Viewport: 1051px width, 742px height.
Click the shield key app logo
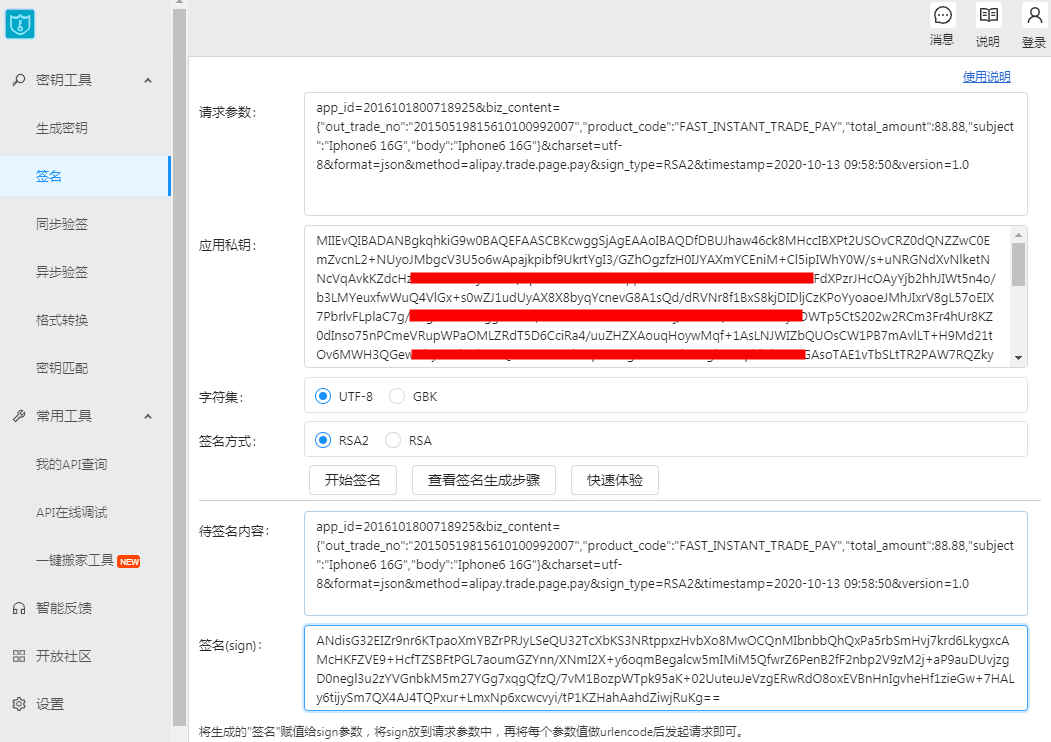20,24
